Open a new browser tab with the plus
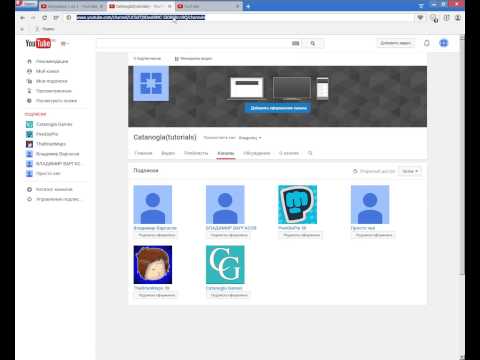Viewport: 480px width, 360px height. (x=248, y=6)
